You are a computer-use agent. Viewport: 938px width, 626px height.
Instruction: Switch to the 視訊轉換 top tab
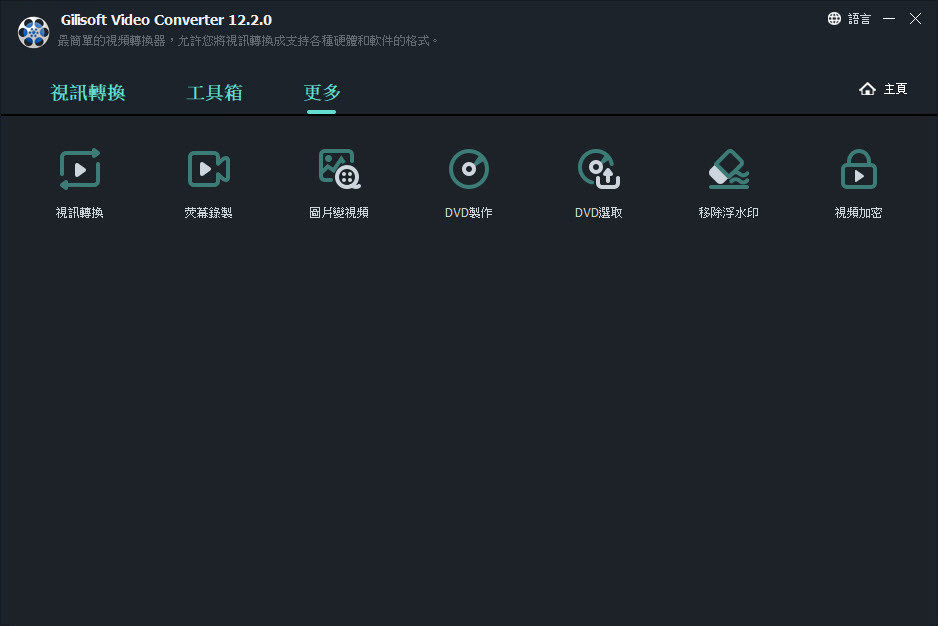[x=88, y=93]
